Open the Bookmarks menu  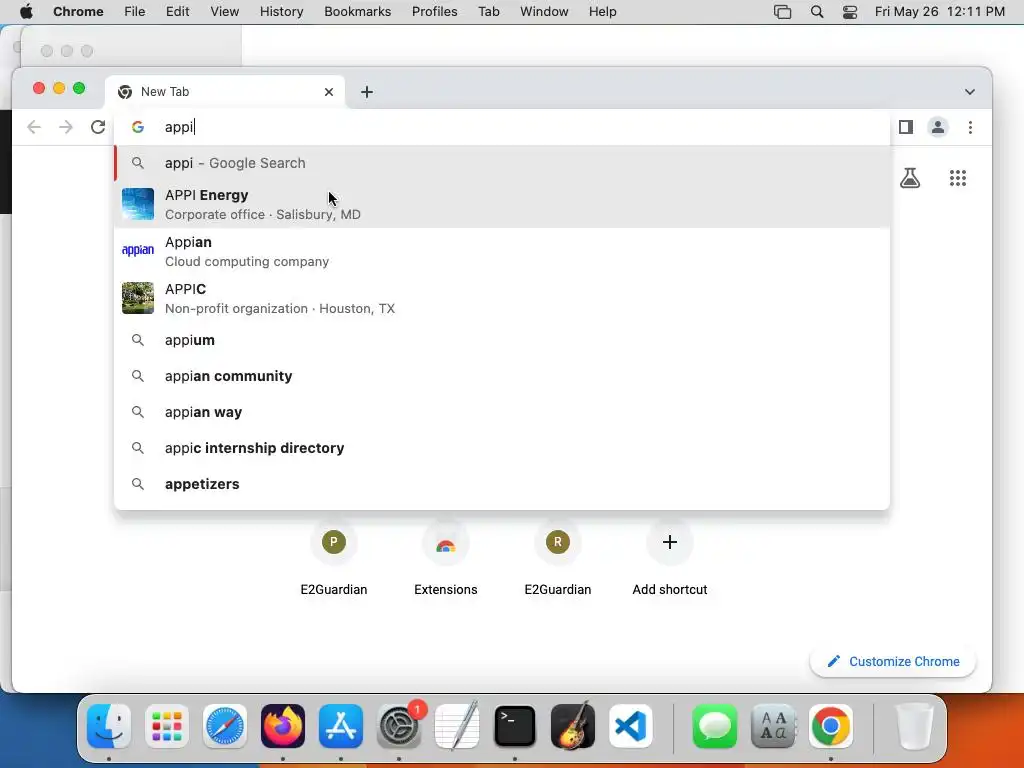click(357, 12)
